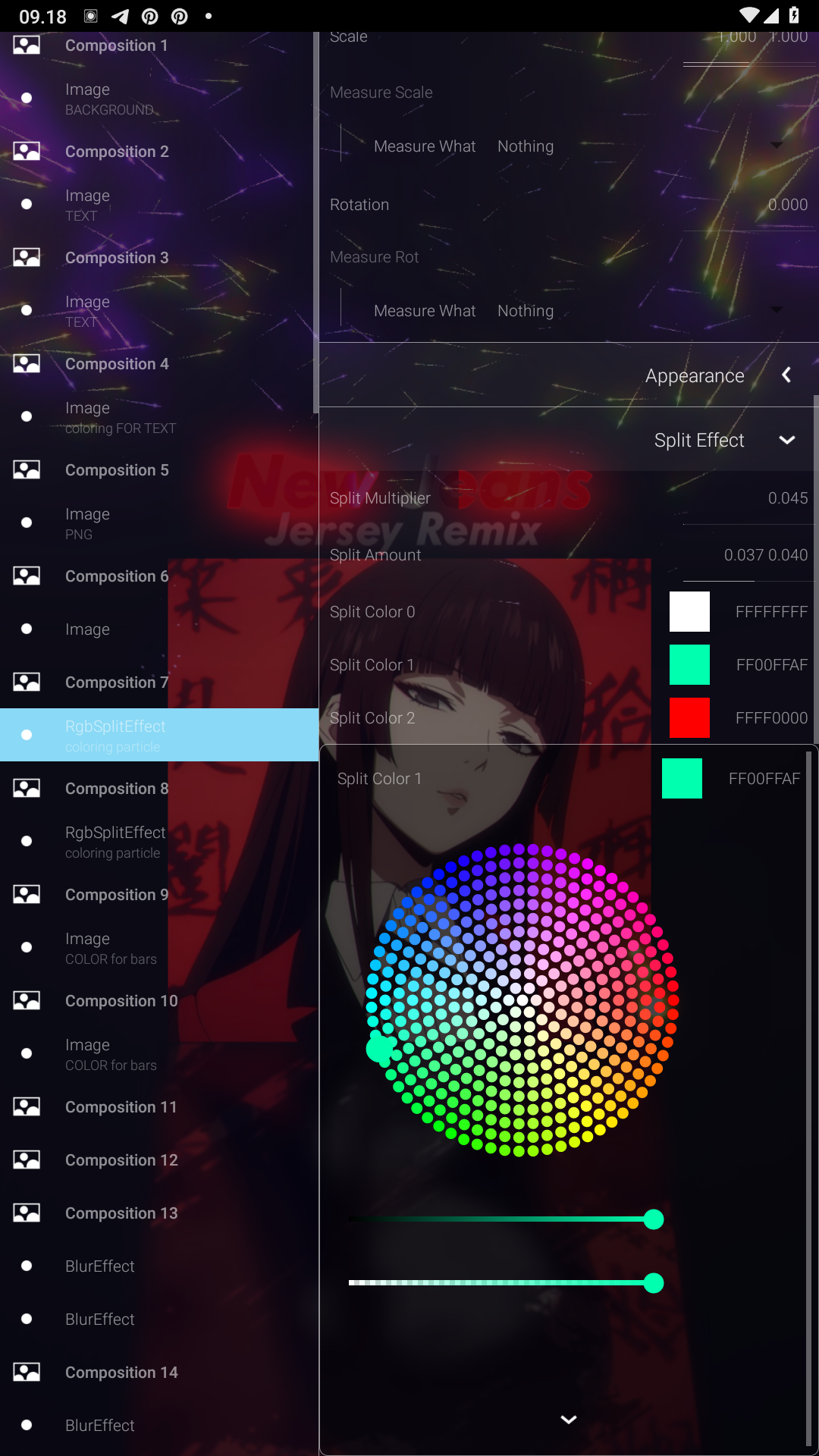The width and height of the screenshot is (819, 1456).
Task: Click the Composition 14 image icon
Action: pos(27,1373)
